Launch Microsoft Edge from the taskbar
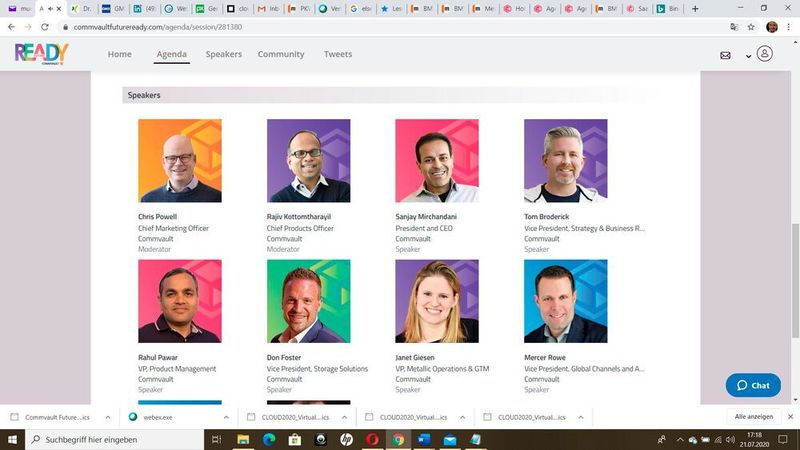 (269, 439)
